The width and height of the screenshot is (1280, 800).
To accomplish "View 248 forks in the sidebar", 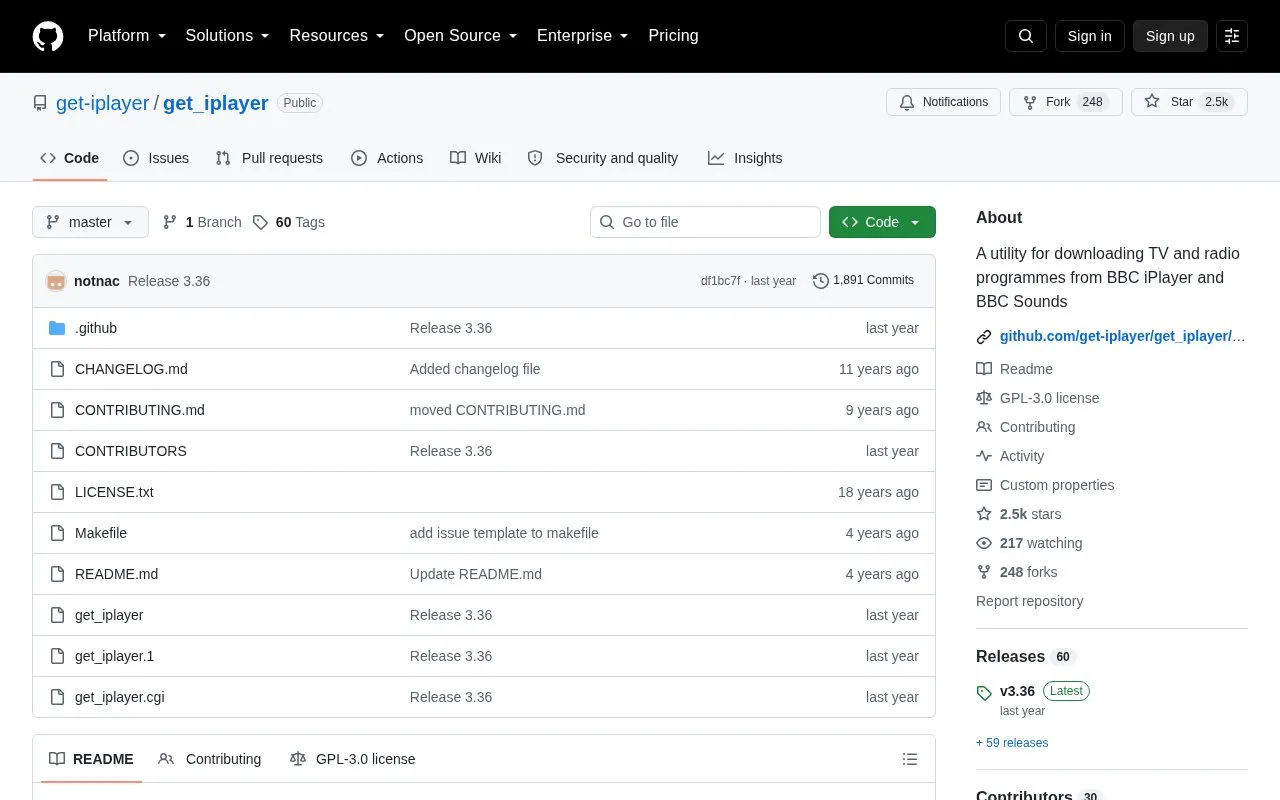I will (1017, 572).
